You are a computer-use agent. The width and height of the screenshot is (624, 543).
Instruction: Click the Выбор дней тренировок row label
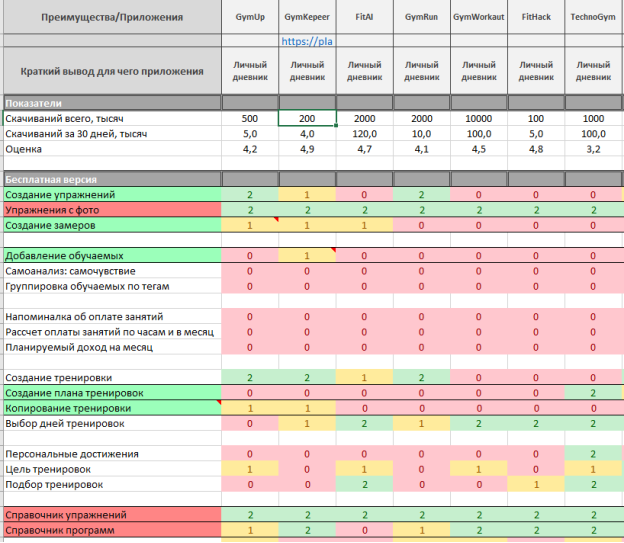point(65,424)
